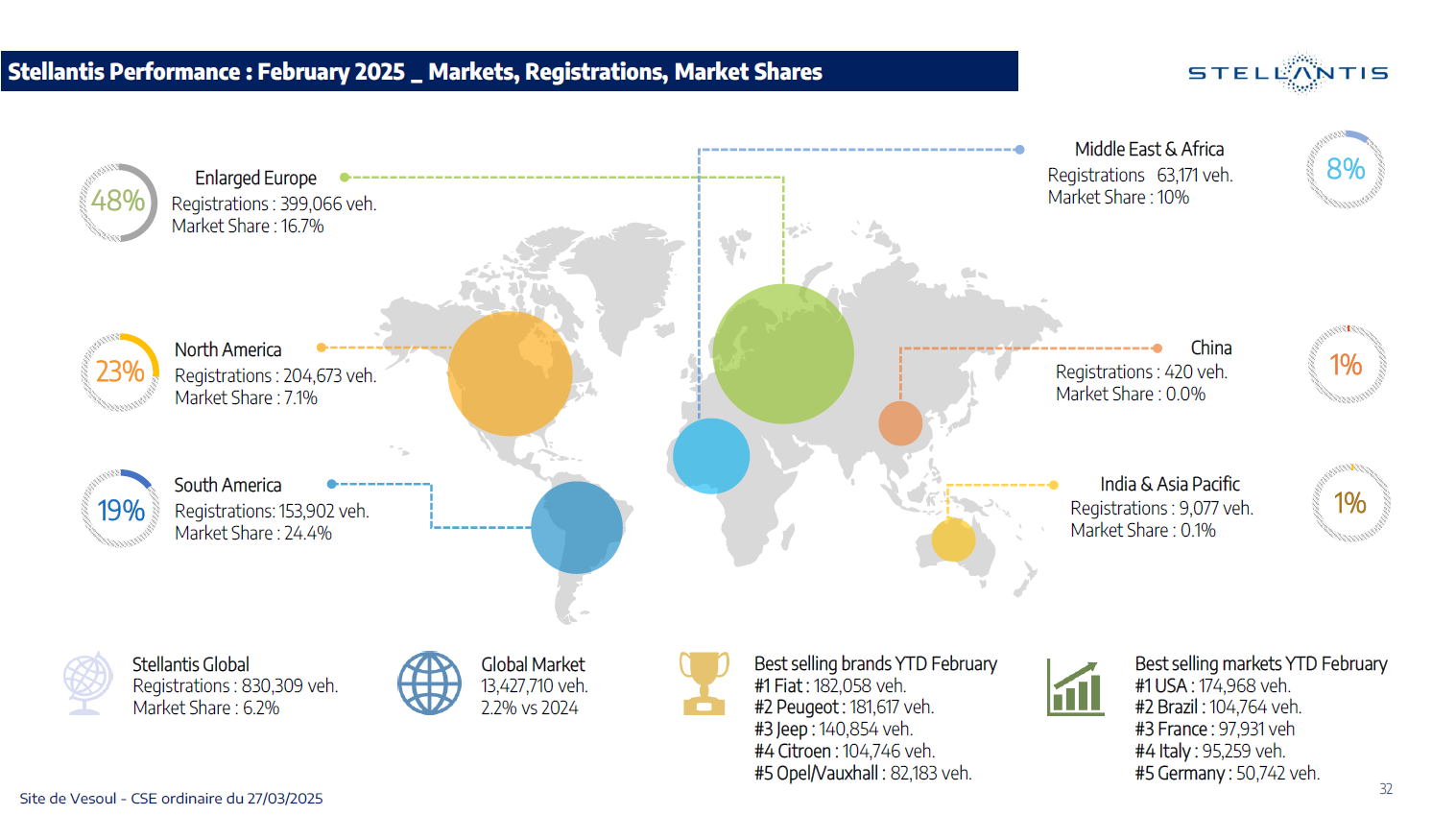
Task: Click the gold trophy icon
Action: [x=704, y=683]
